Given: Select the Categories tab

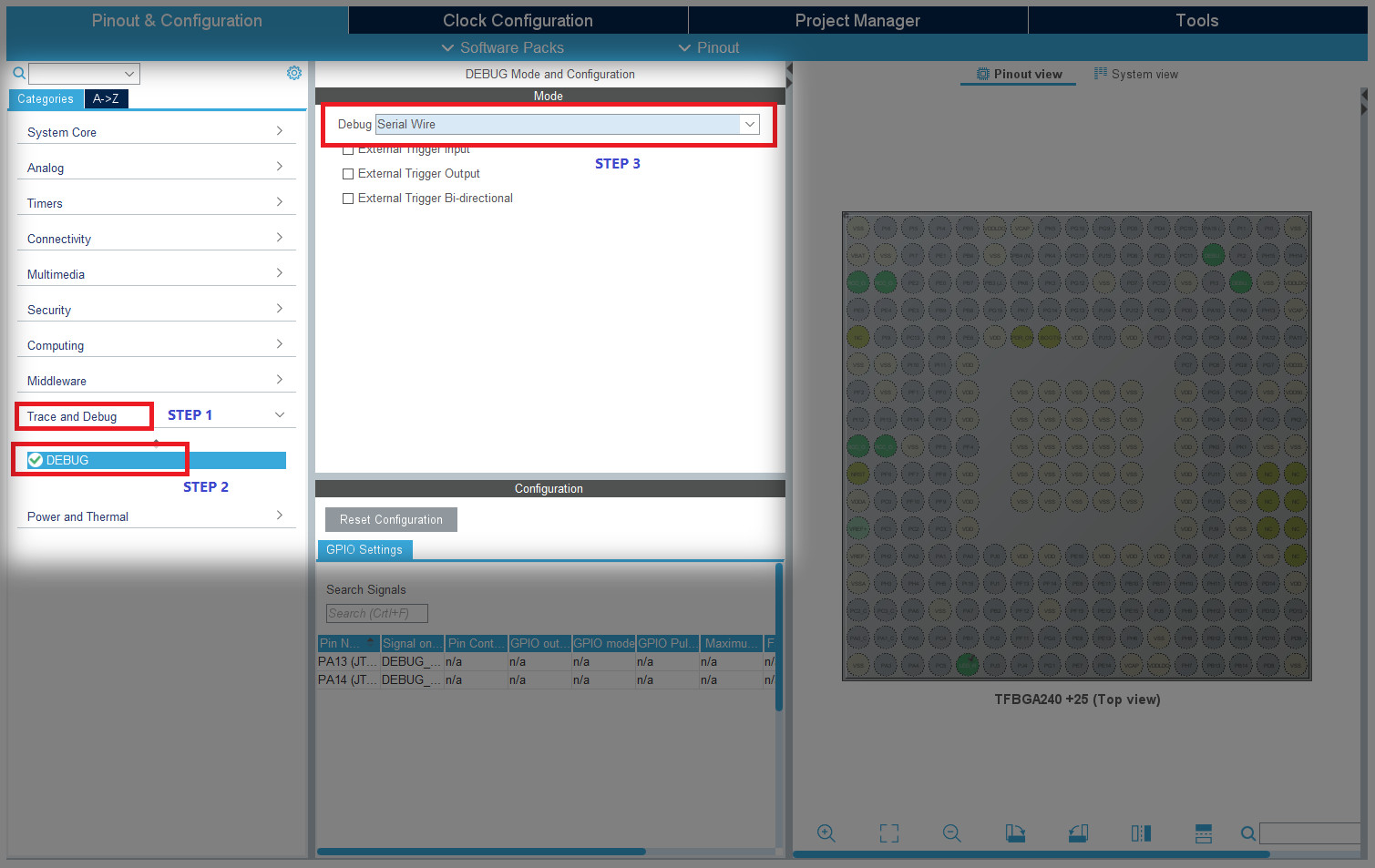Looking at the screenshot, I should (x=46, y=99).
